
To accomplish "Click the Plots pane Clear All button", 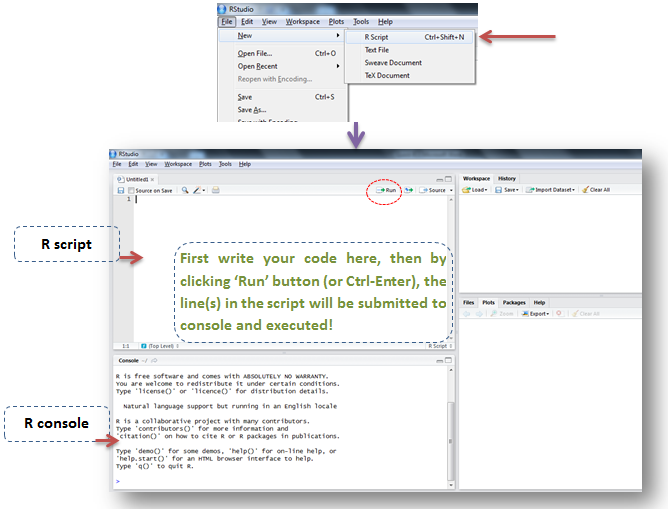I will (586, 313).
